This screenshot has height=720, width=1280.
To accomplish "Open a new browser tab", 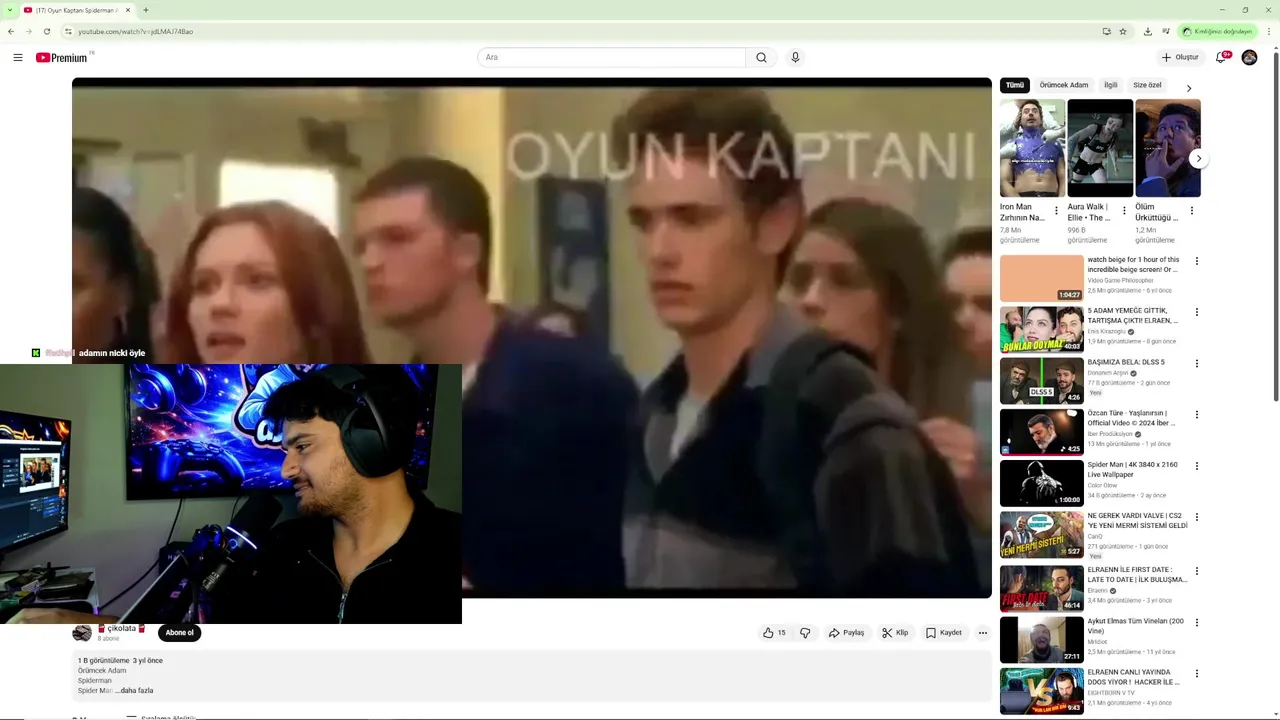I will (x=145, y=10).
